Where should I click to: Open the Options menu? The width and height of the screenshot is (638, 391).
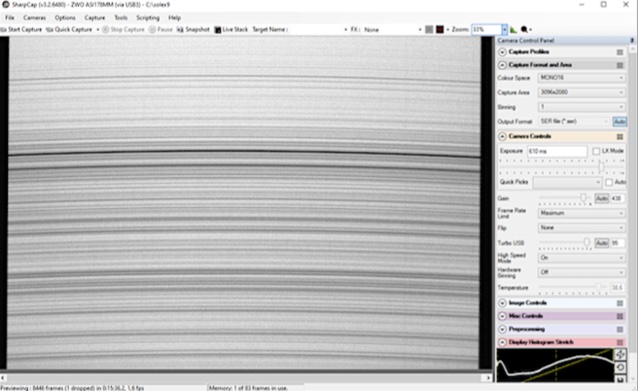(65, 17)
